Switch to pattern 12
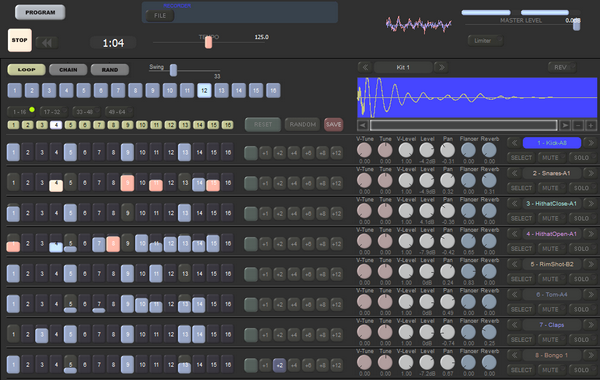The width and height of the screenshot is (600, 380). (x=204, y=91)
